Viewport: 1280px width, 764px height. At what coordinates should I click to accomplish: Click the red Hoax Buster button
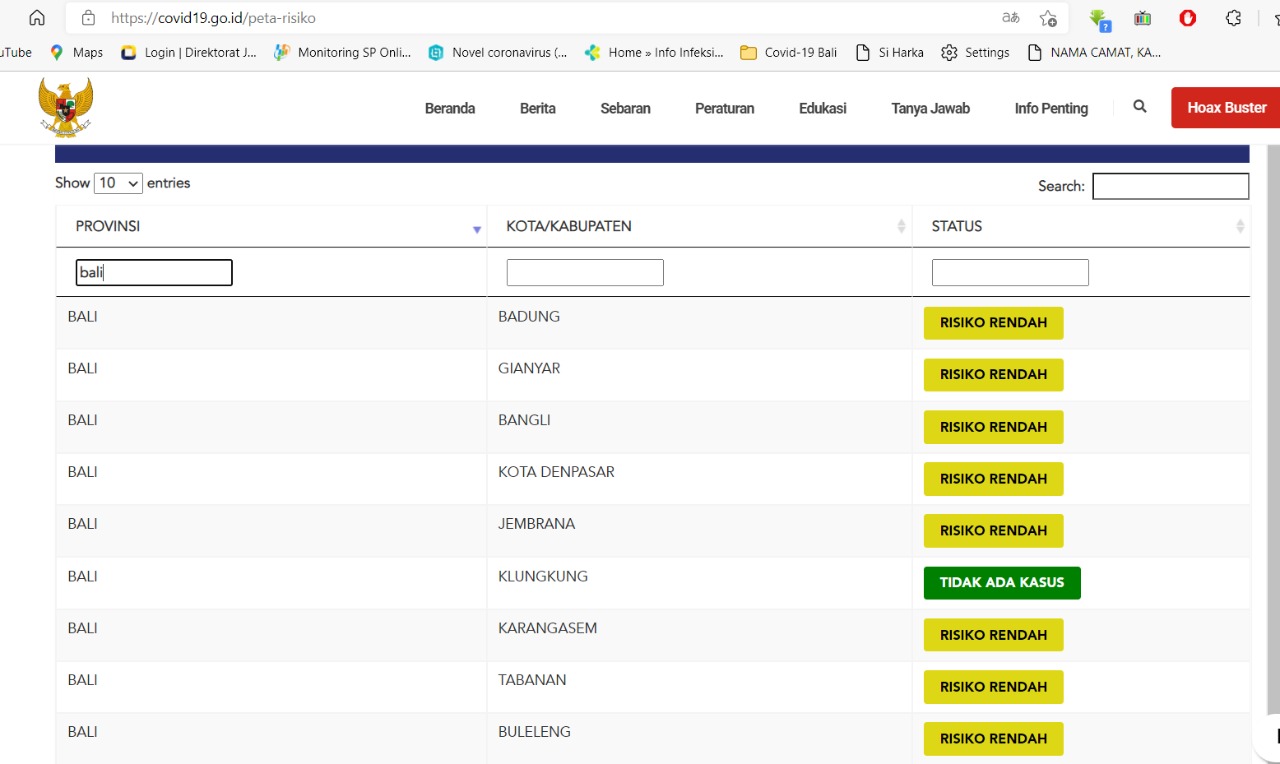pos(1226,108)
